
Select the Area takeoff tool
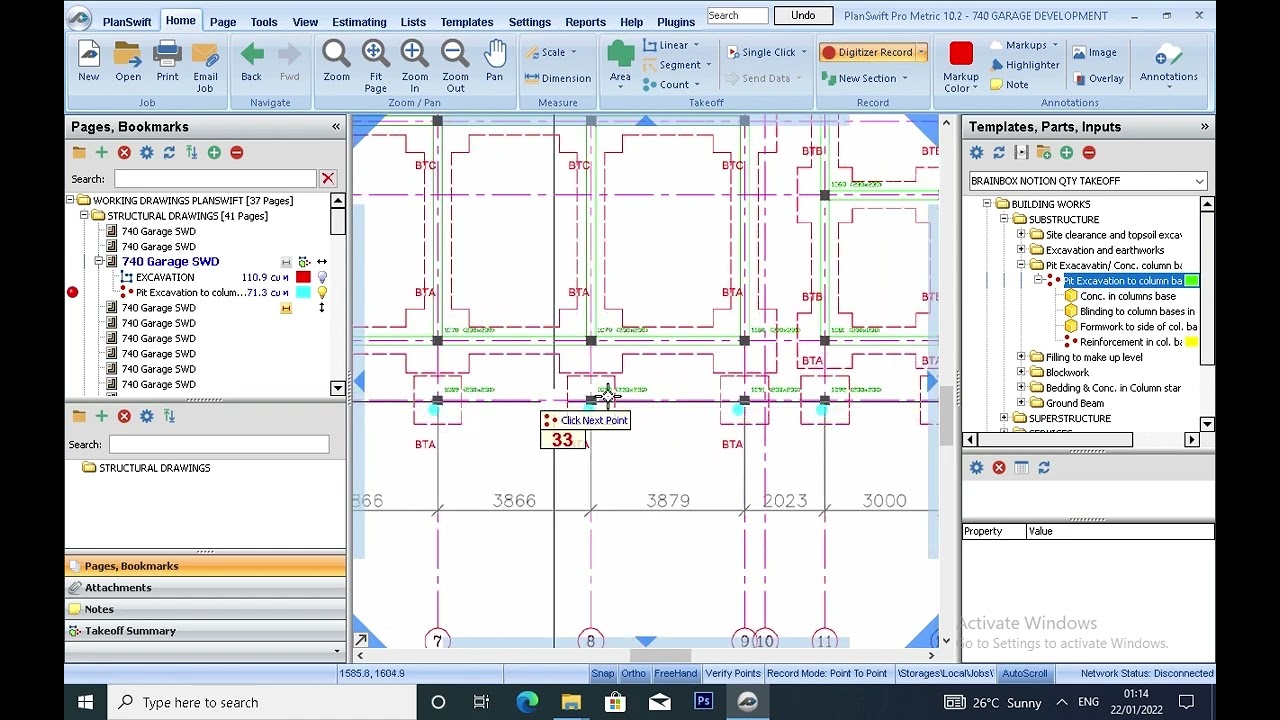(x=620, y=62)
